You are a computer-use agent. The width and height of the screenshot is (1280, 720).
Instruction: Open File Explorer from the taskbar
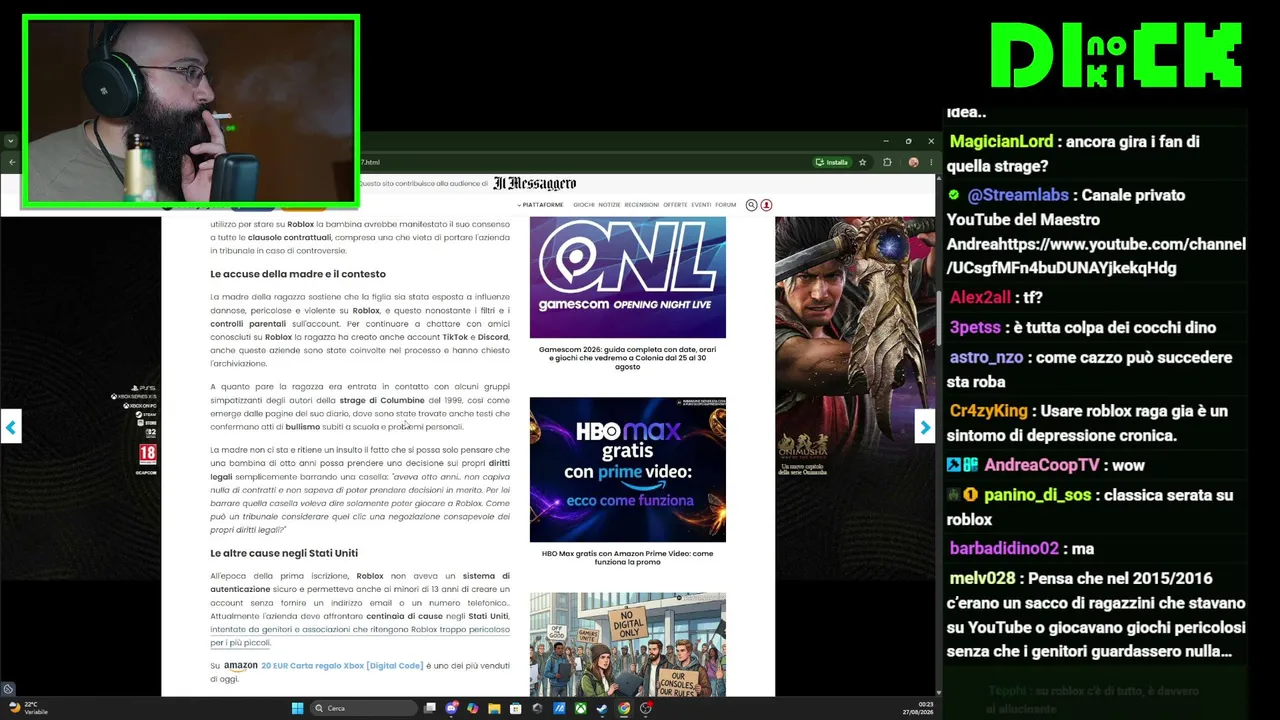[494, 708]
